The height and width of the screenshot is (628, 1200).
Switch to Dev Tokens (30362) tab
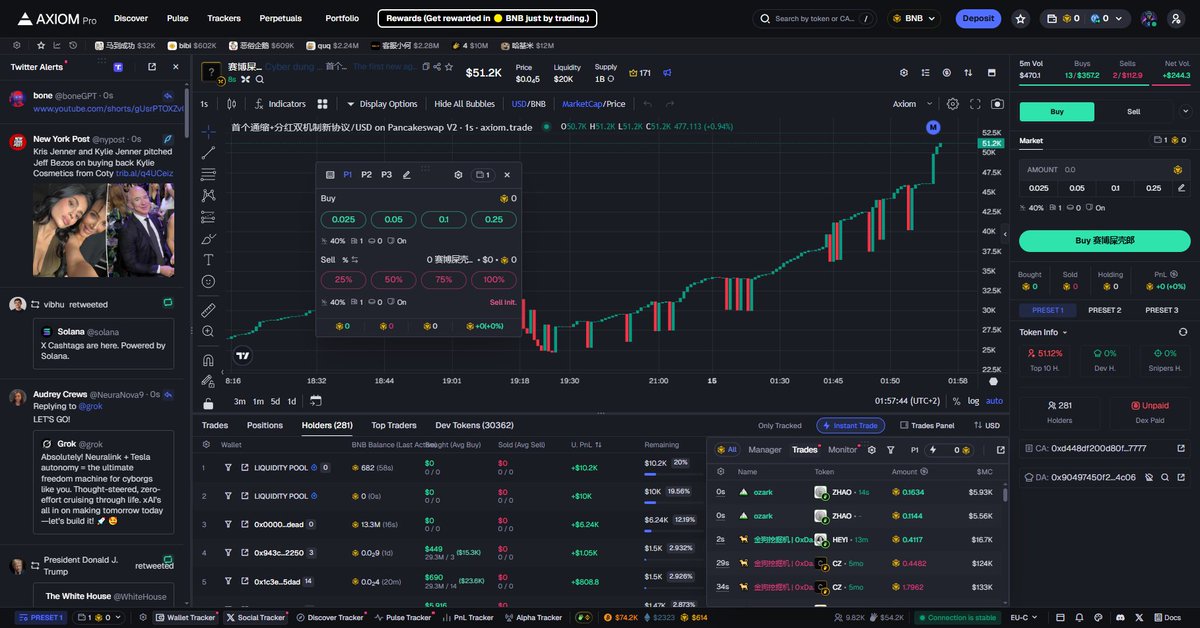point(474,425)
